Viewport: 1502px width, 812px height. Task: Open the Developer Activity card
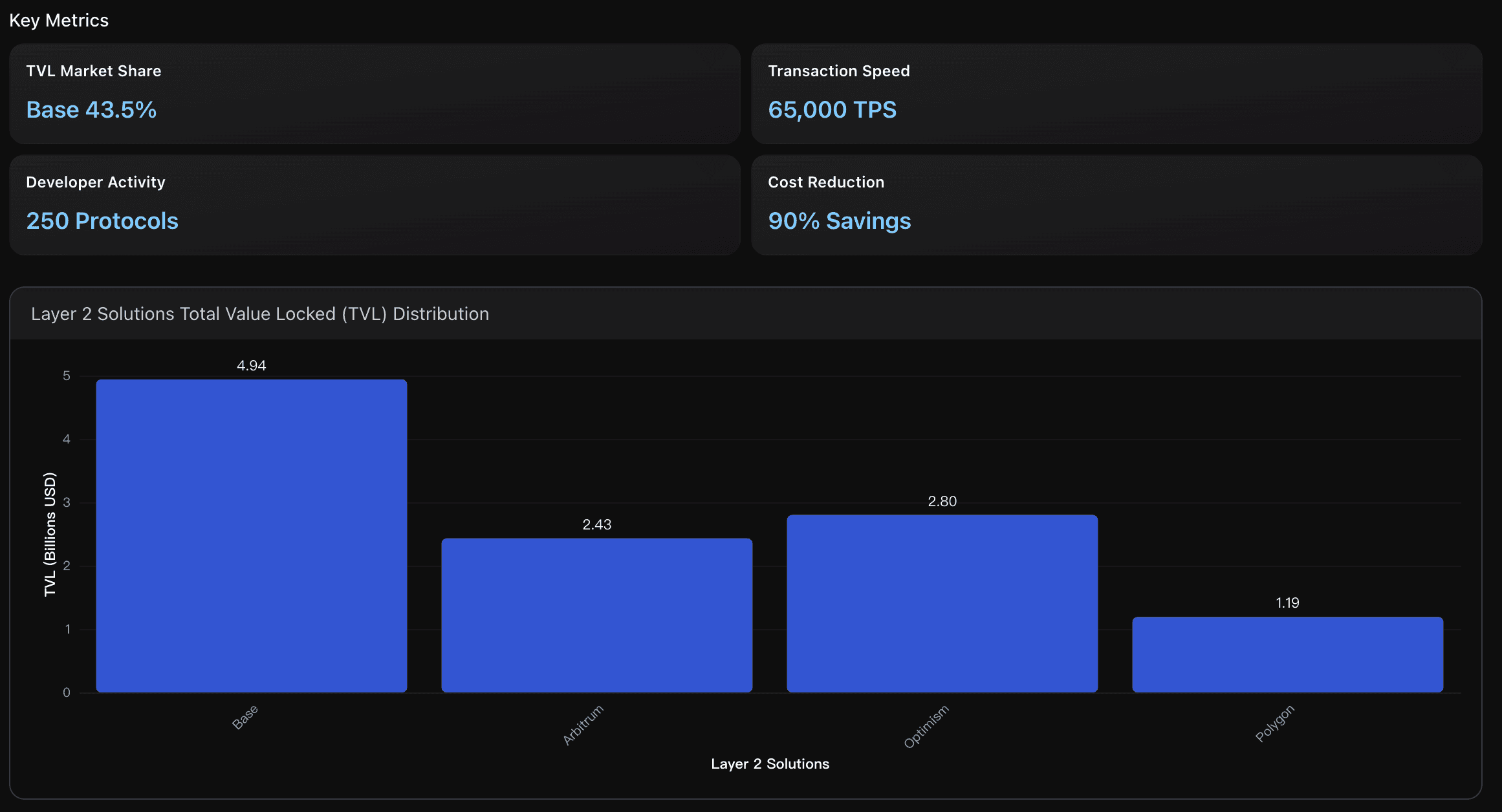pos(375,205)
